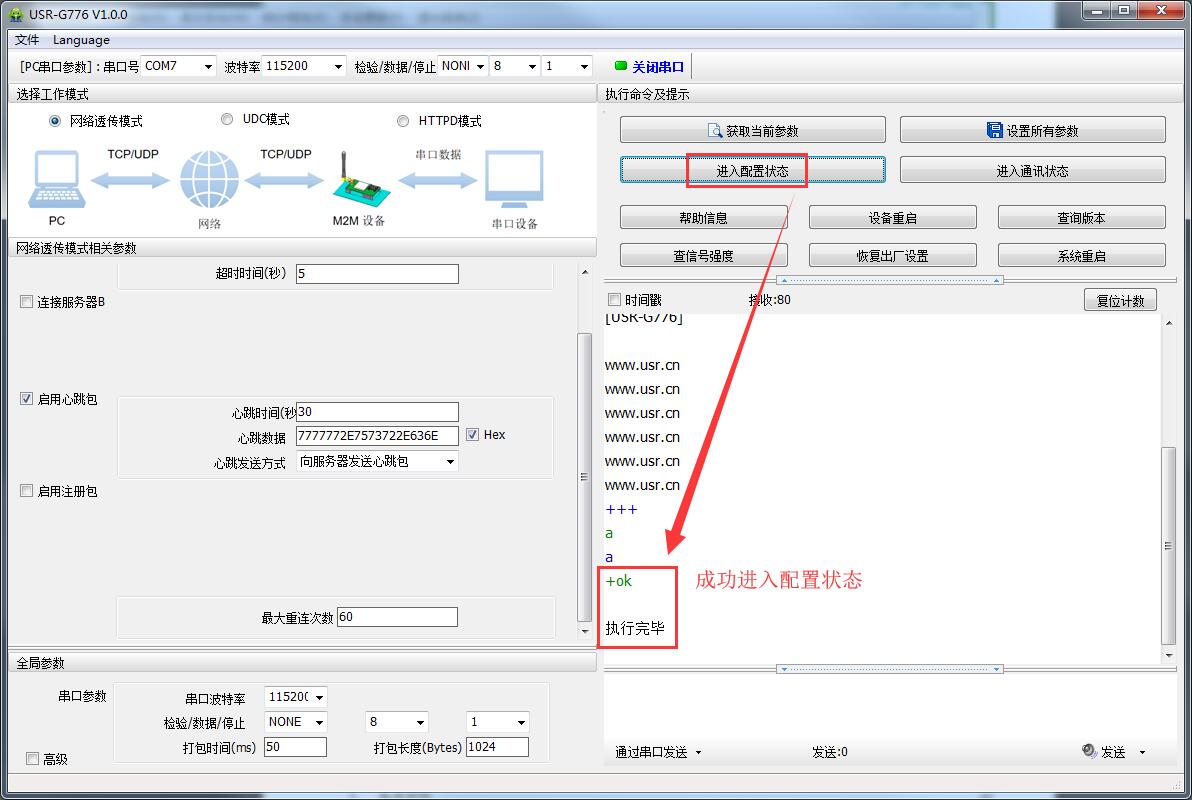Select the UDC模式 radio button
1192x800 pixels.
[227, 119]
